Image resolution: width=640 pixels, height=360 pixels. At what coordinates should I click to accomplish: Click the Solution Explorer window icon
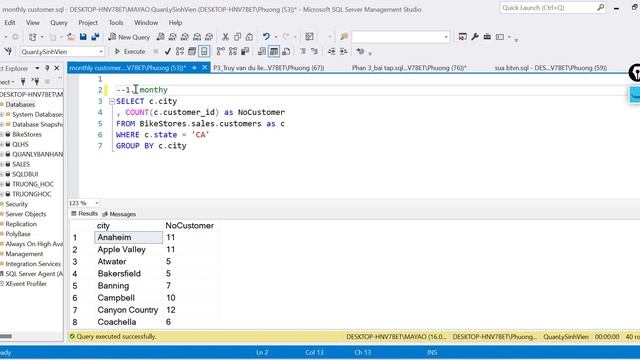click(462, 37)
